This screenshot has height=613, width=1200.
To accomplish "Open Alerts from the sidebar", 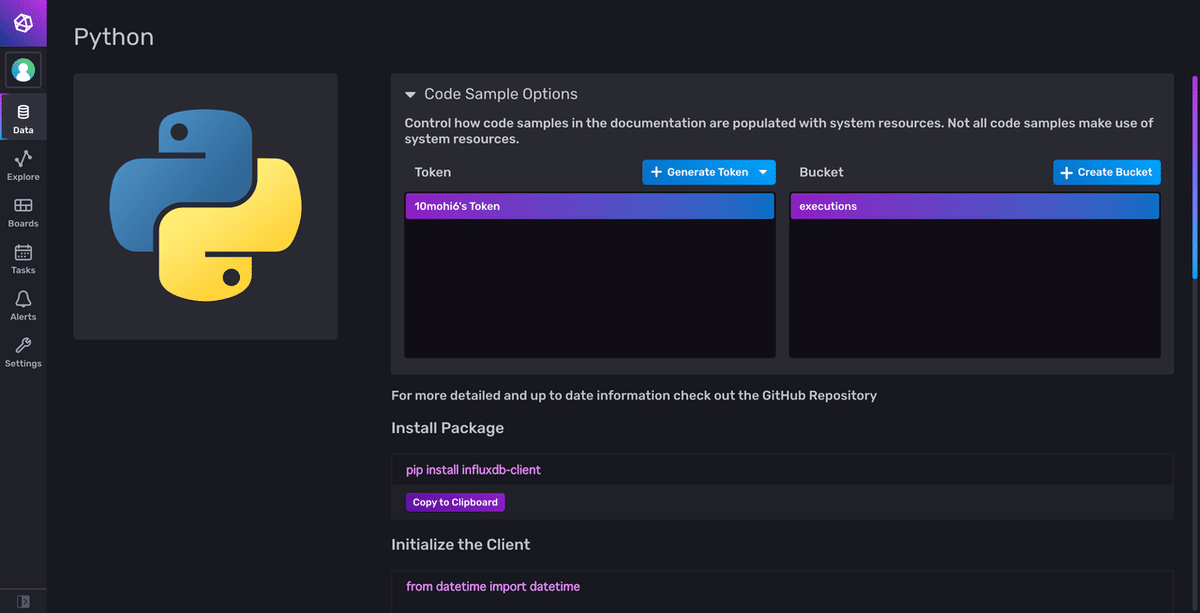I will coord(22,305).
